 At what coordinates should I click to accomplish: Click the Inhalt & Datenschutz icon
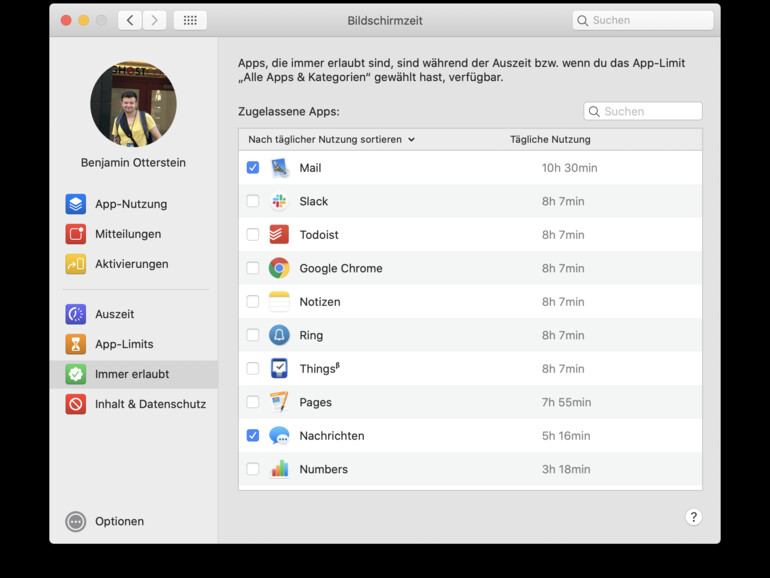pyautogui.click(x=76, y=404)
